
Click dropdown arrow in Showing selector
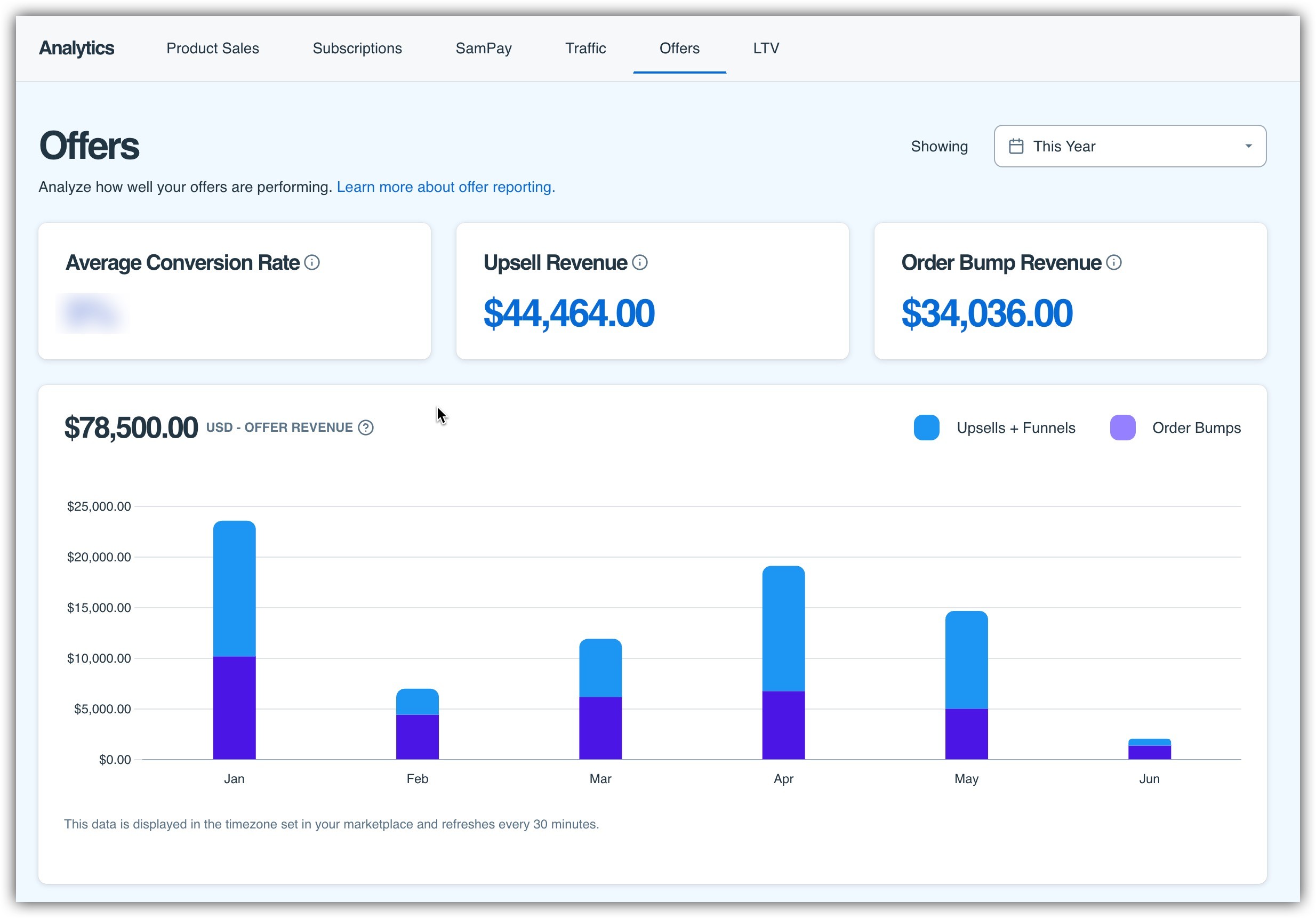click(x=1248, y=146)
